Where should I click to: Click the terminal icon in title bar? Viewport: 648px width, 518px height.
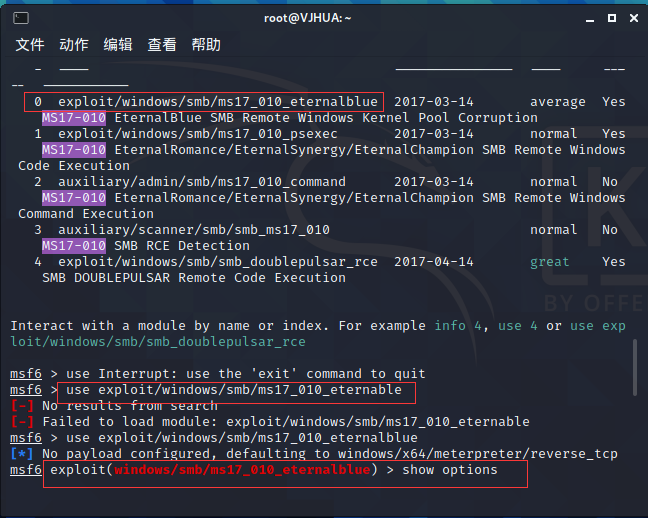pos(21,18)
